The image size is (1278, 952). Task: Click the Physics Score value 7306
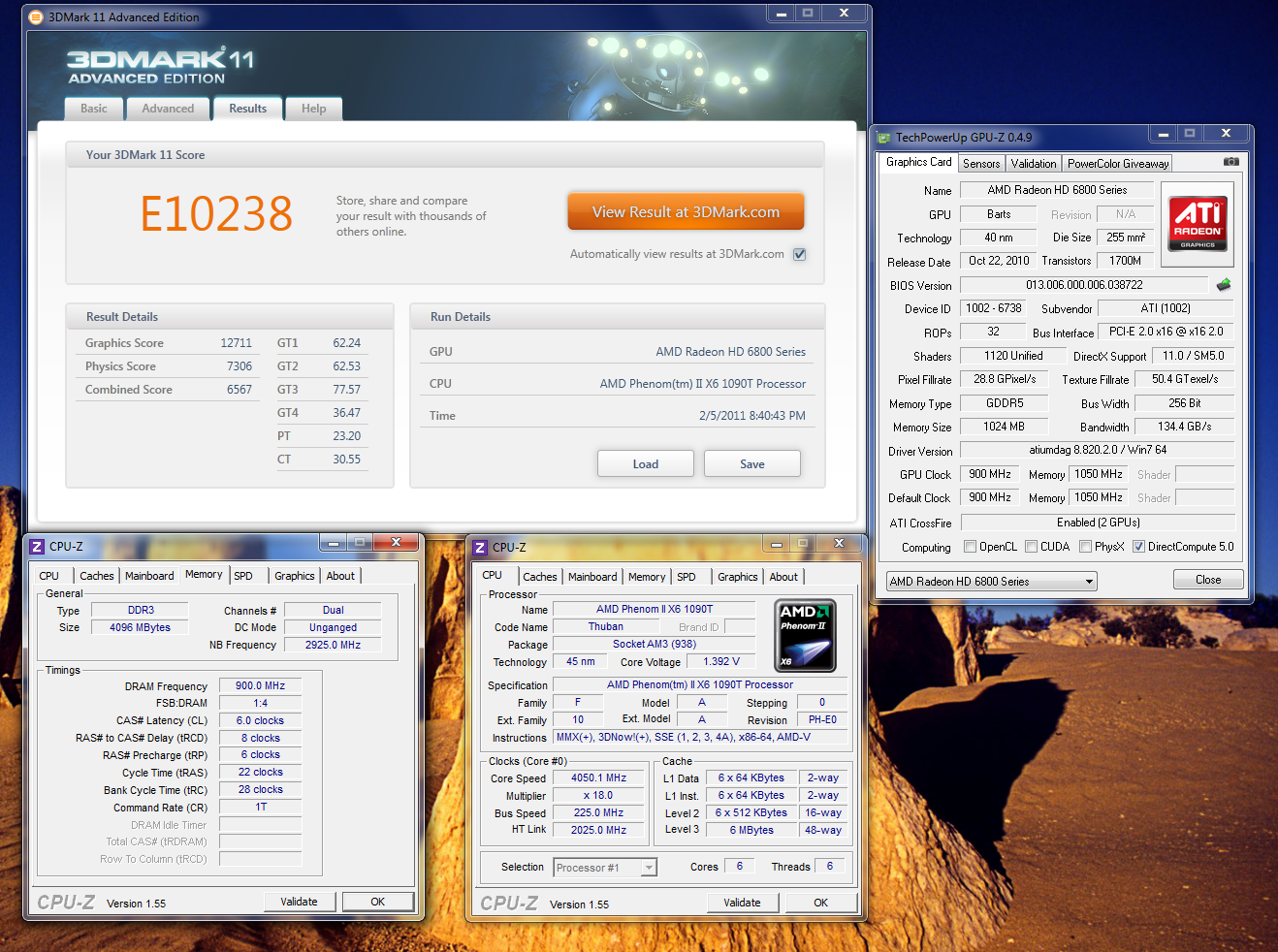240,366
